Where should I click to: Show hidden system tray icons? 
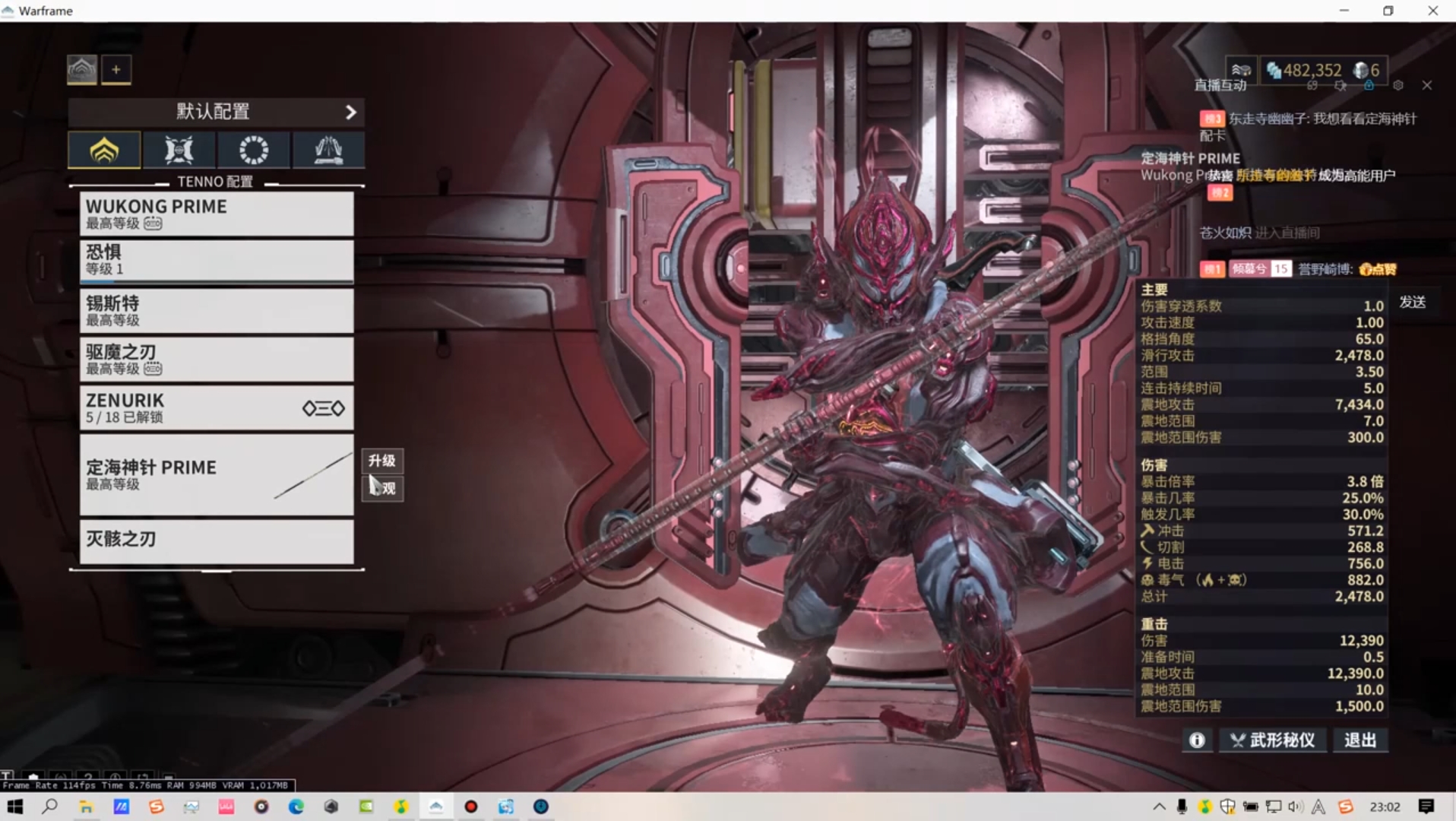click(x=1159, y=807)
